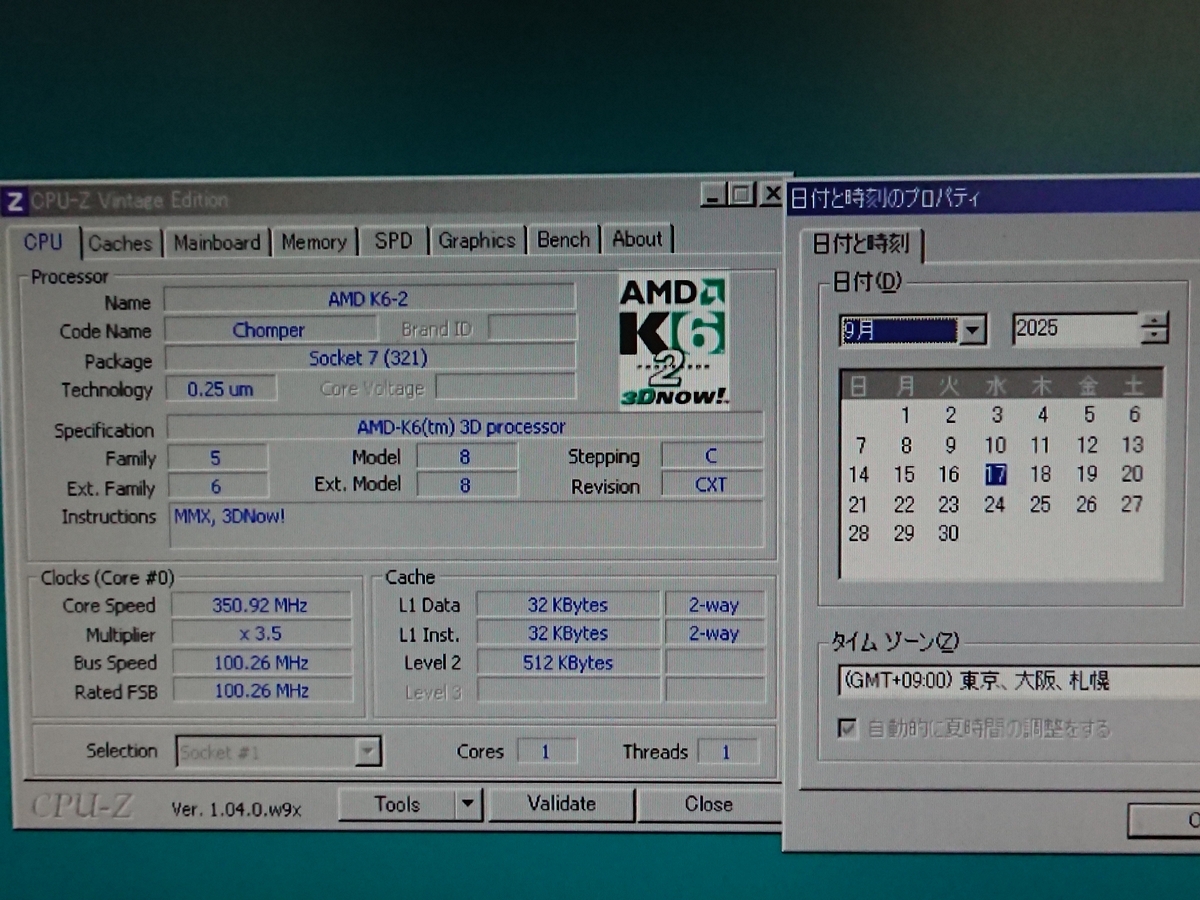Switch to the Caches tab
The height and width of the screenshot is (900, 1200).
pos(120,243)
